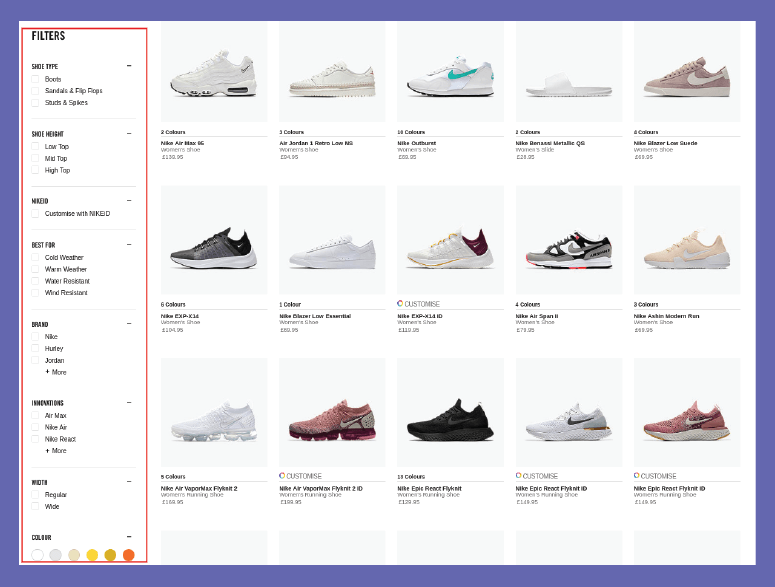The height and width of the screenshot is (587, 775).
Task: Collapse the Innovations filter section
Action: tap(129, 403)
